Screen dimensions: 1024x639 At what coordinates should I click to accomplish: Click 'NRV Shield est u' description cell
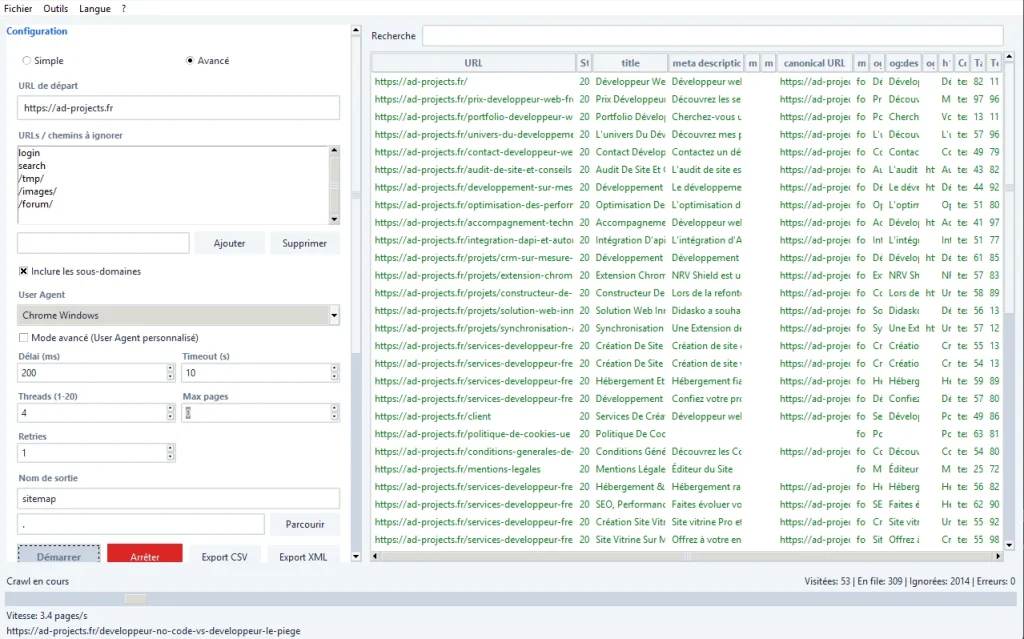(x=706, y=275)
